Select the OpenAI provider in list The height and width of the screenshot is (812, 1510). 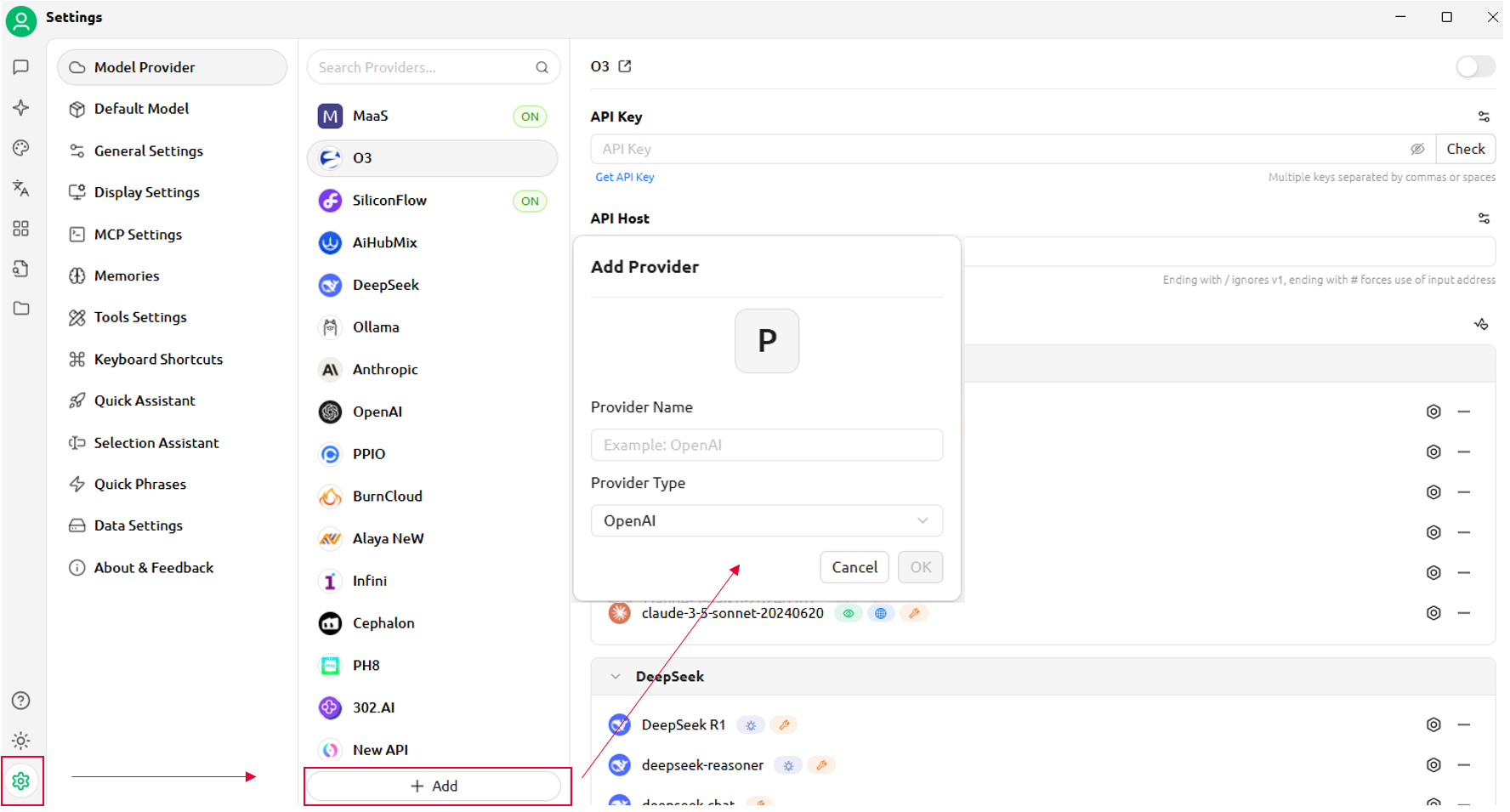click(433, 412)
